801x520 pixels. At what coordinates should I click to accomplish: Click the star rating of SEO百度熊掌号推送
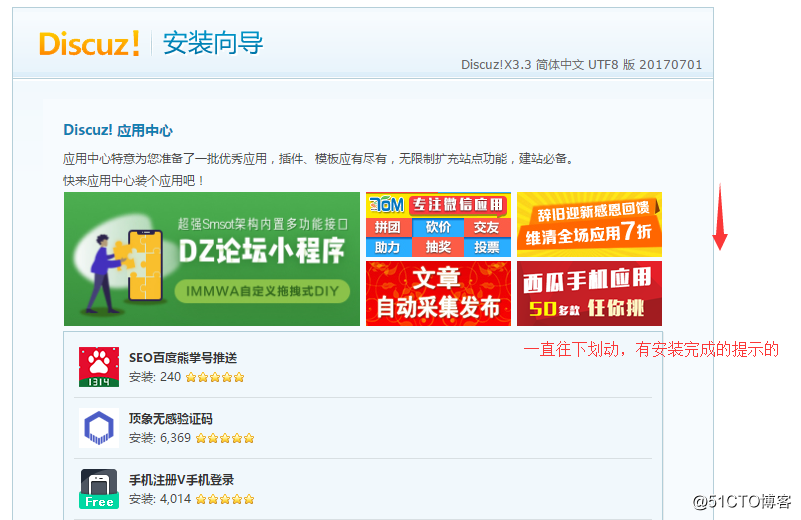[x=215, y=377]
